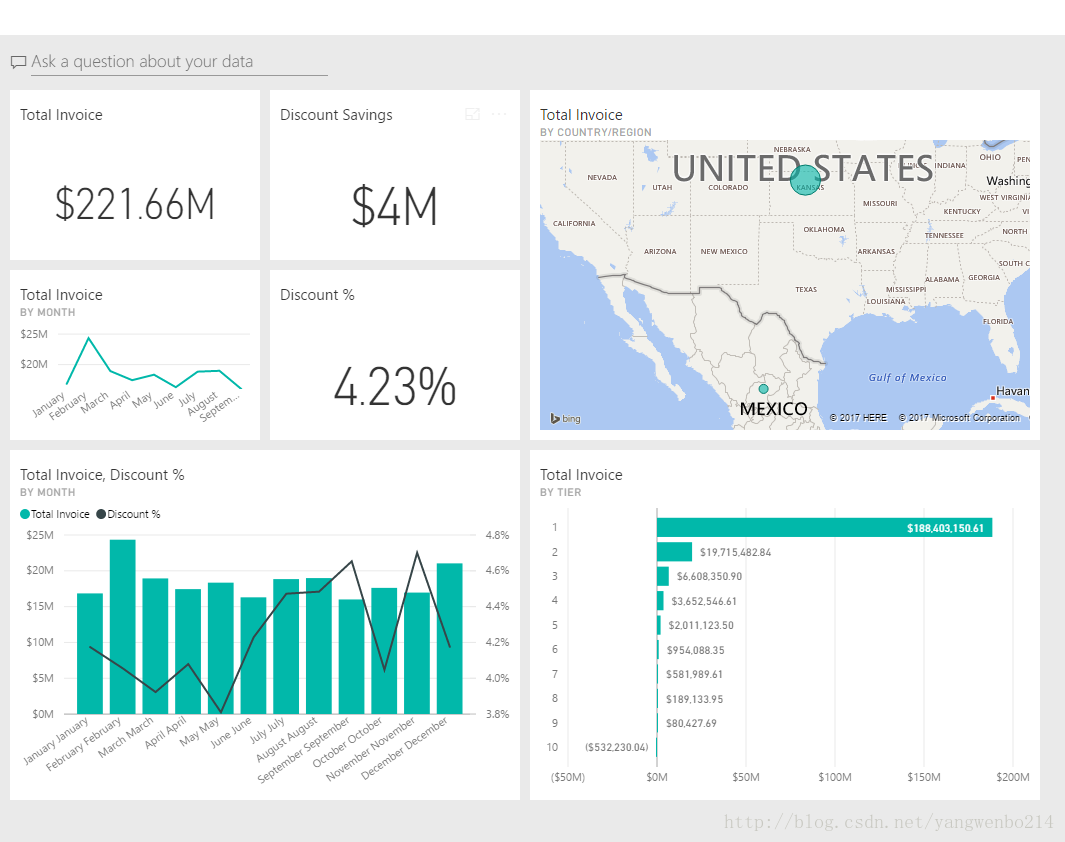Viewport: 1065px width, 842px height.
Task: Click the September bar in the combo chart
Action: click(x=352, y=657)
